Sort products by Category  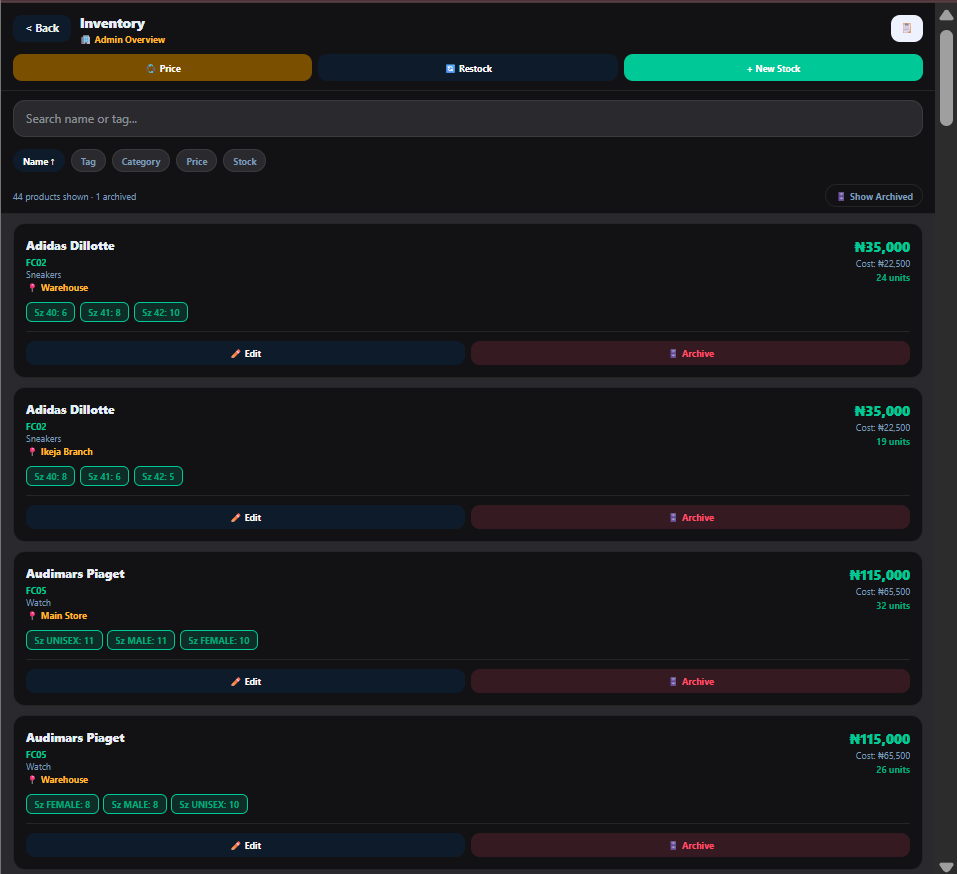coord(141,161)
